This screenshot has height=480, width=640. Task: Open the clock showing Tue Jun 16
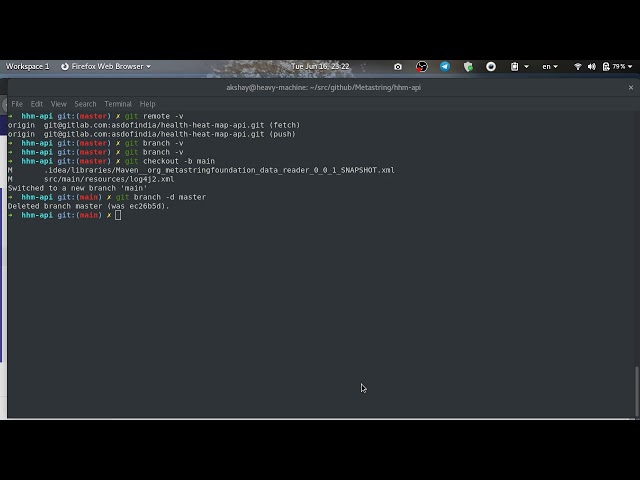320,67
